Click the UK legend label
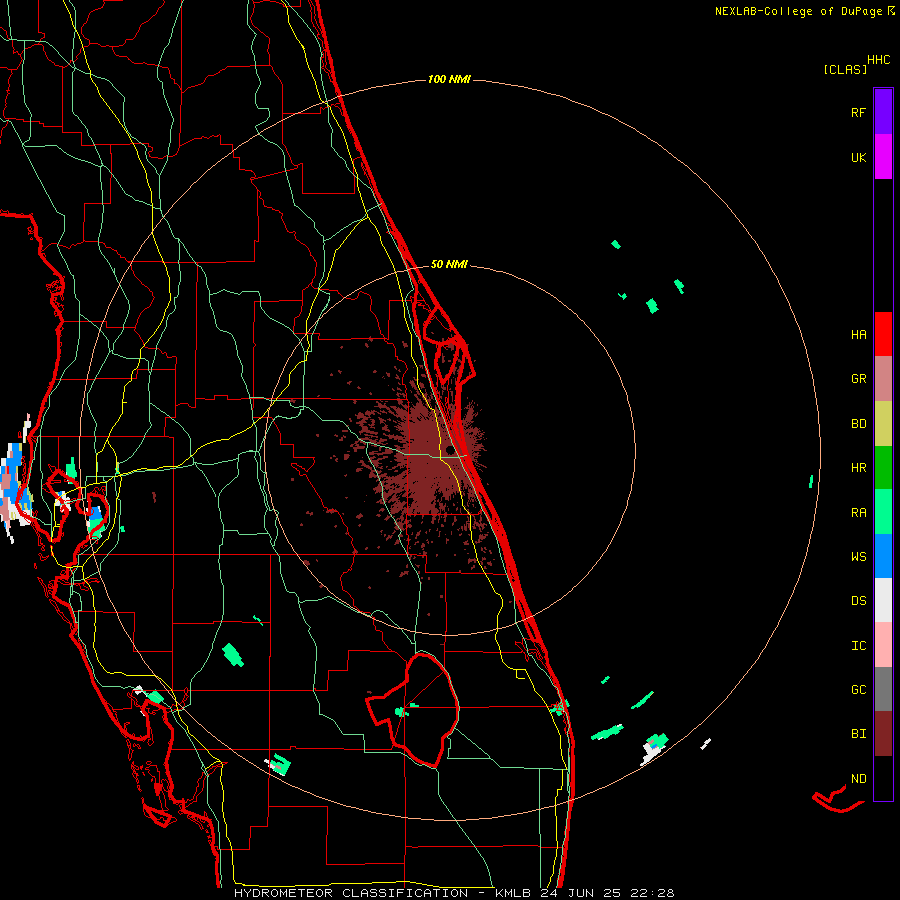The image size is (900, 900). tap(858, 157)
